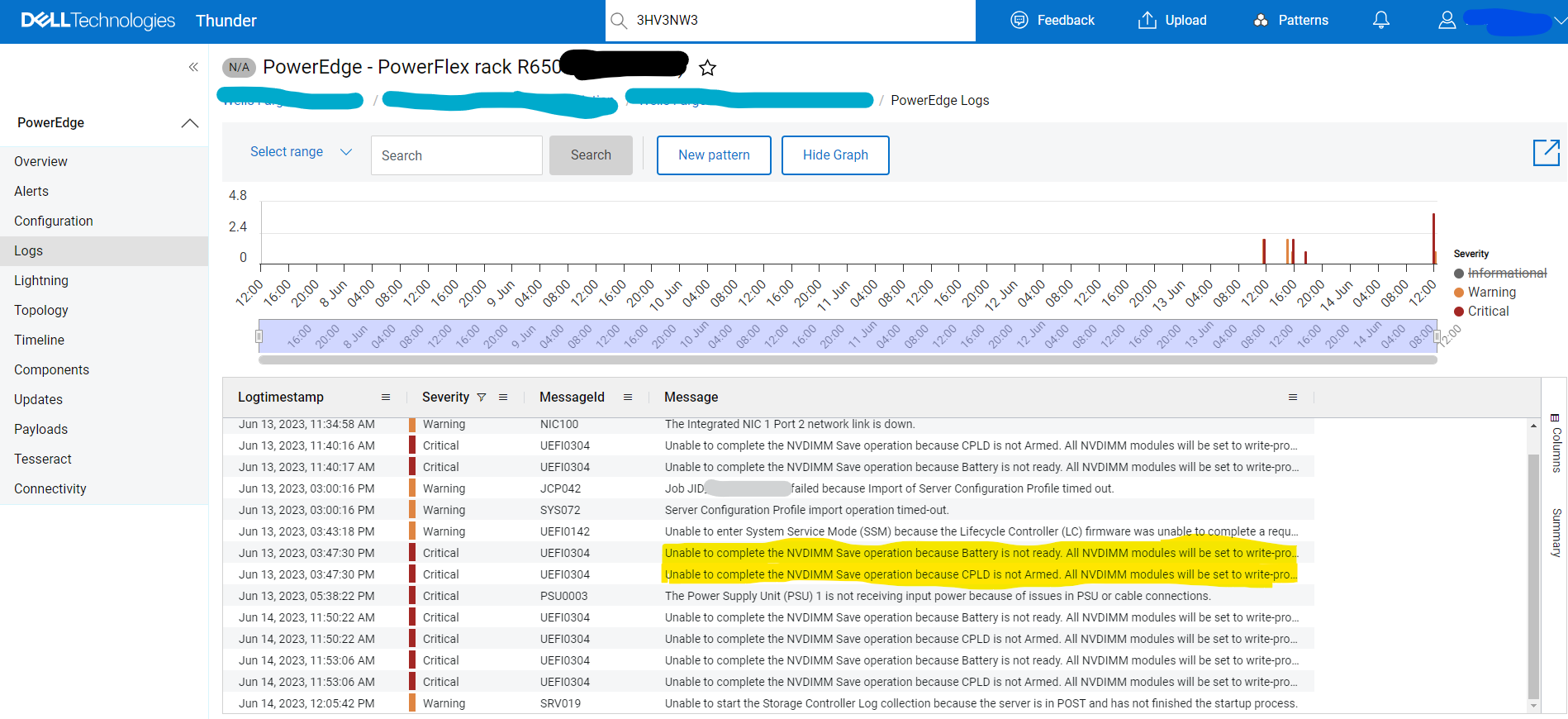Open the user account profile icon

1447,20
